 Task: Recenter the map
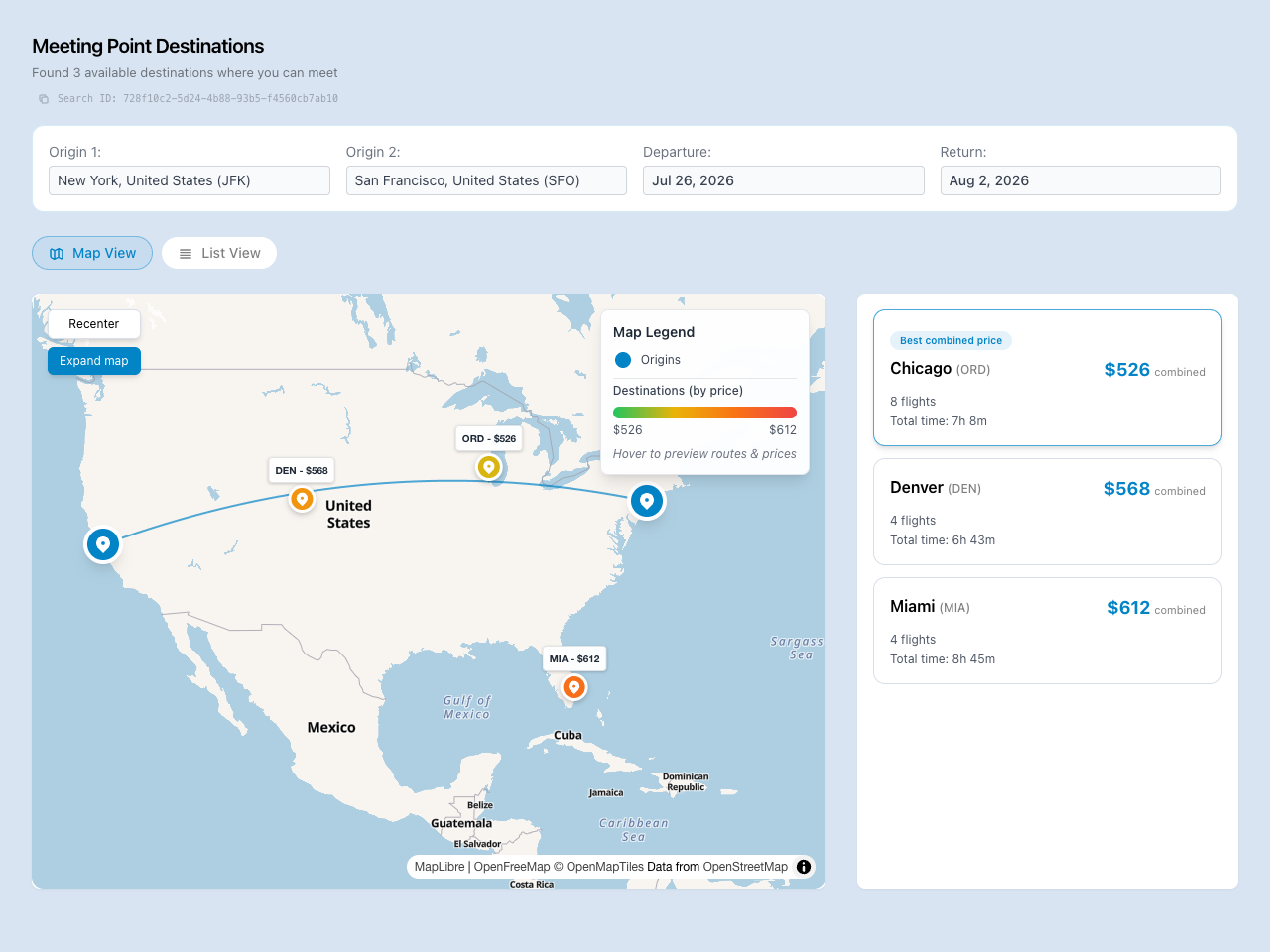[94, 324]
